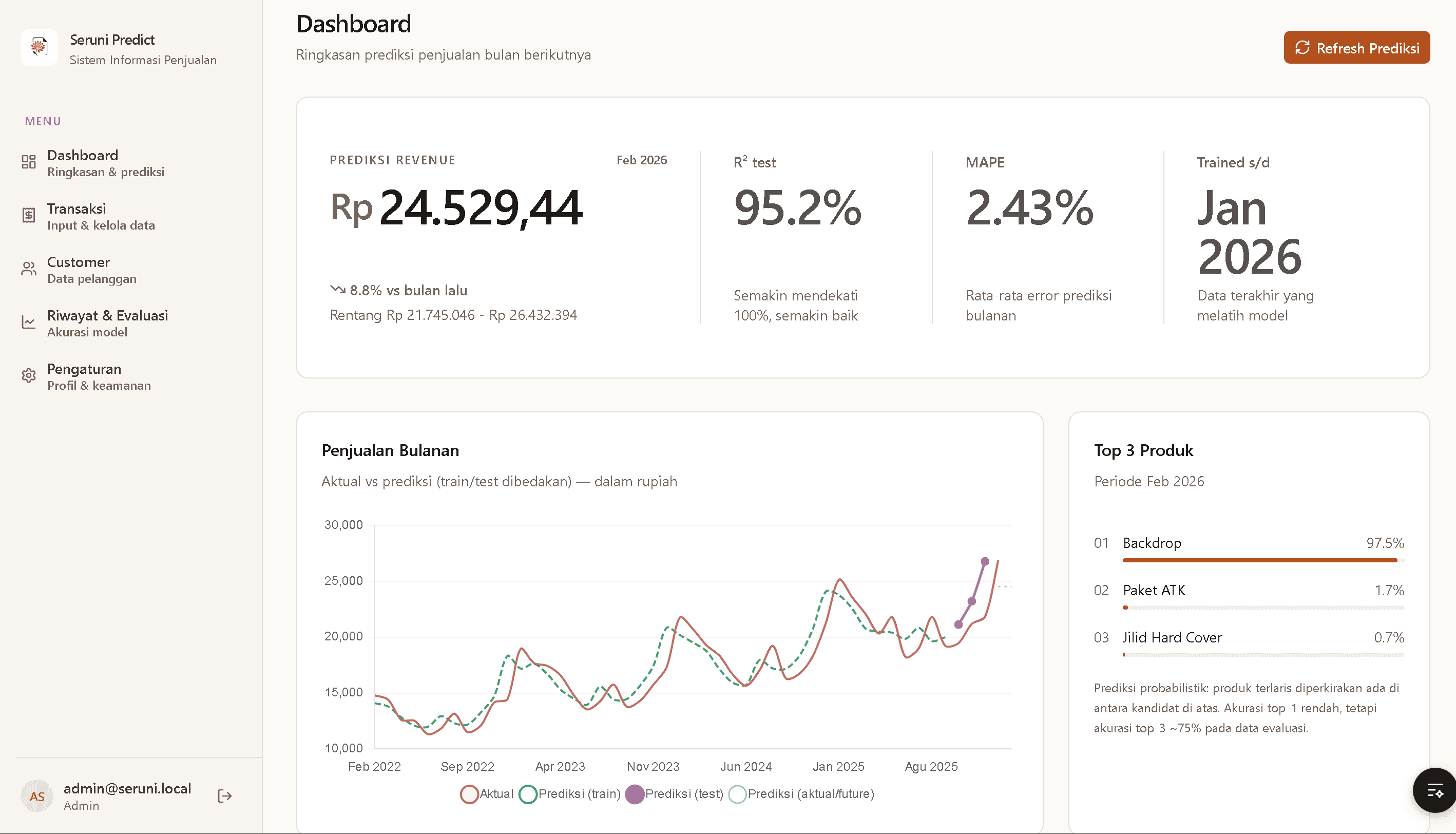Click the lowest purple test prediction point
The image size is (1456, 834).
point(959,624)
